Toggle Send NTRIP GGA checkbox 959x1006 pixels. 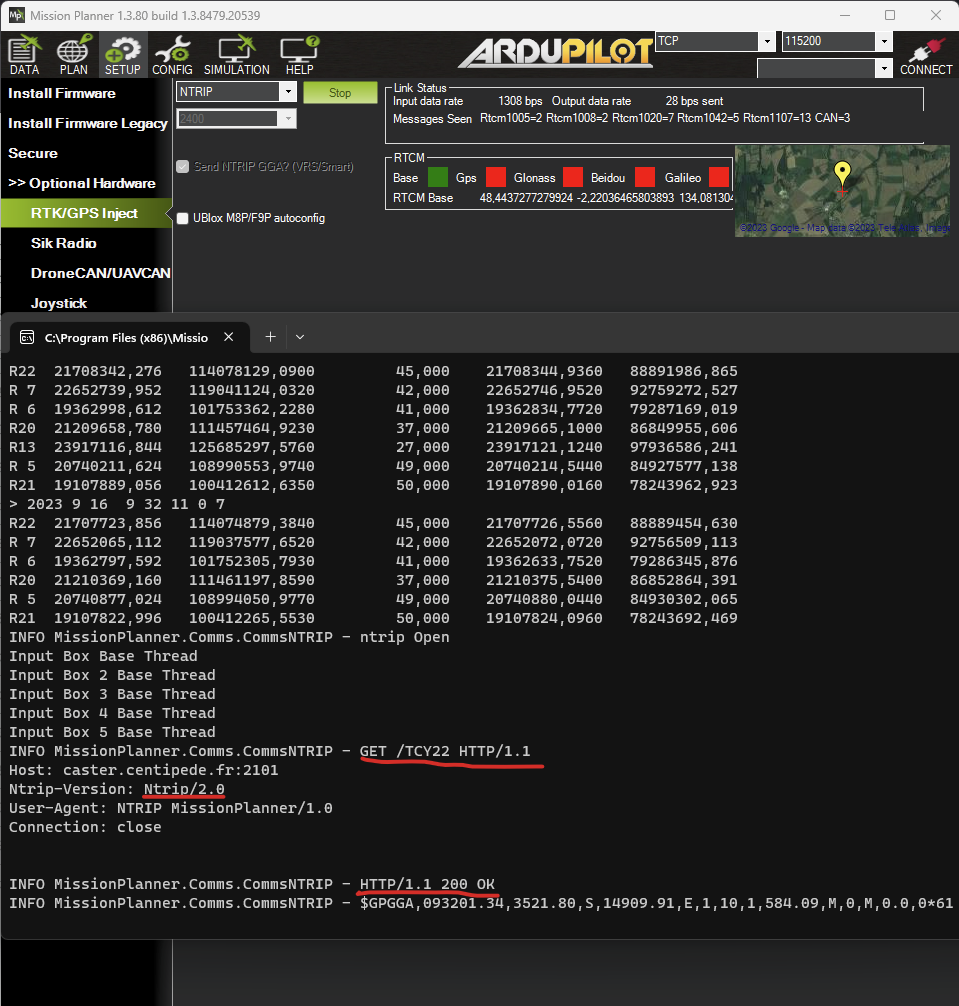(x=183, y=167)
